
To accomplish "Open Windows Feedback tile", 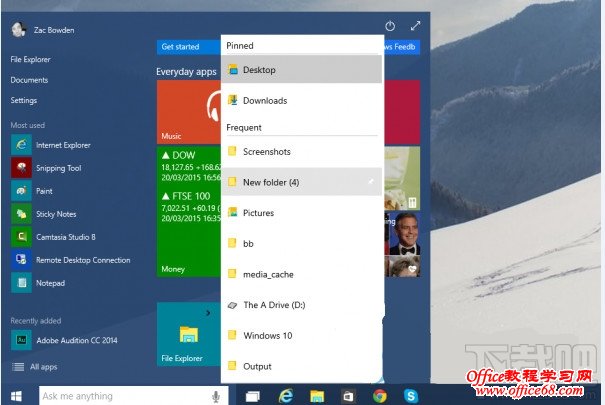I will 402,47.
